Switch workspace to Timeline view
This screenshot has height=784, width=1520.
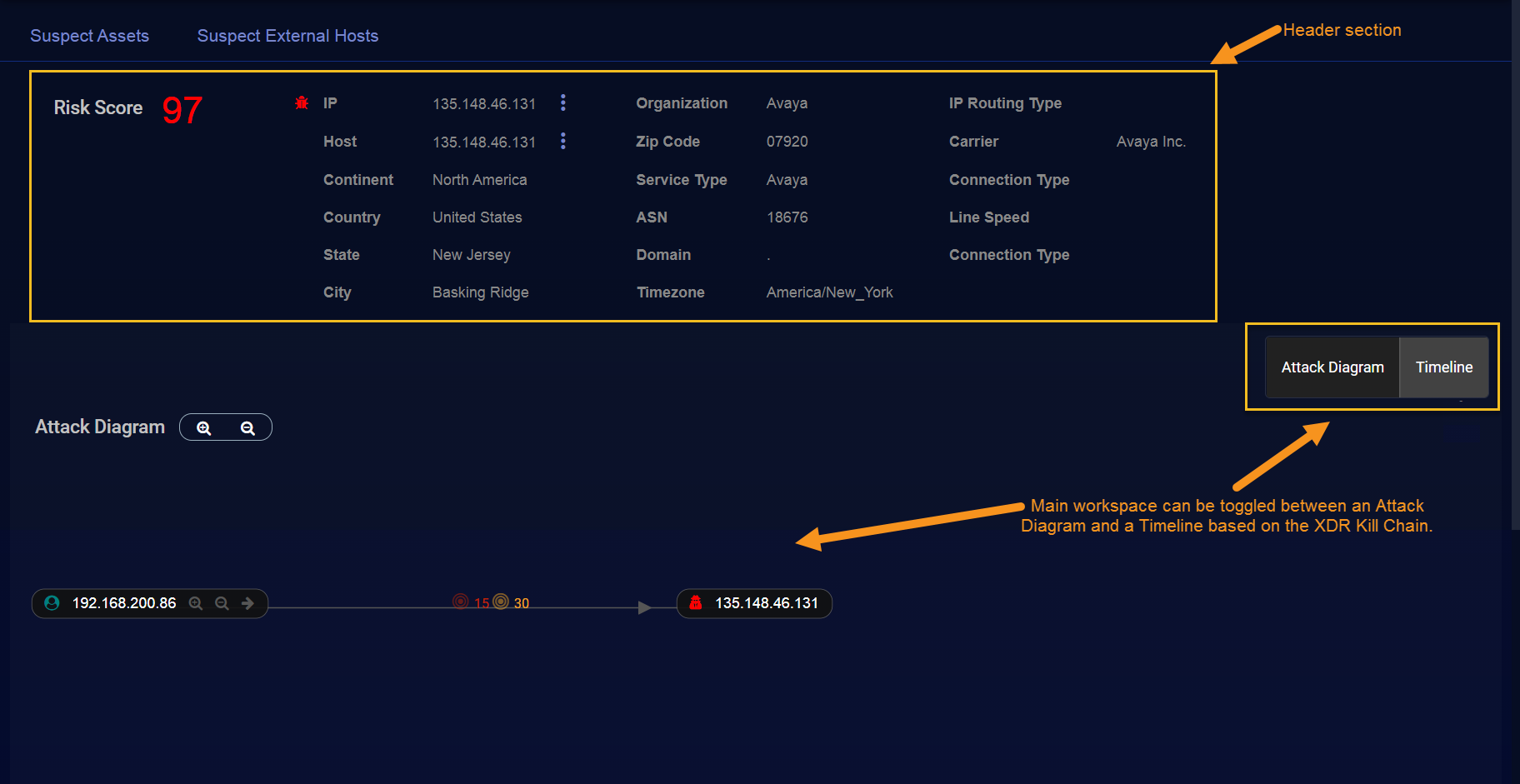1443,367
